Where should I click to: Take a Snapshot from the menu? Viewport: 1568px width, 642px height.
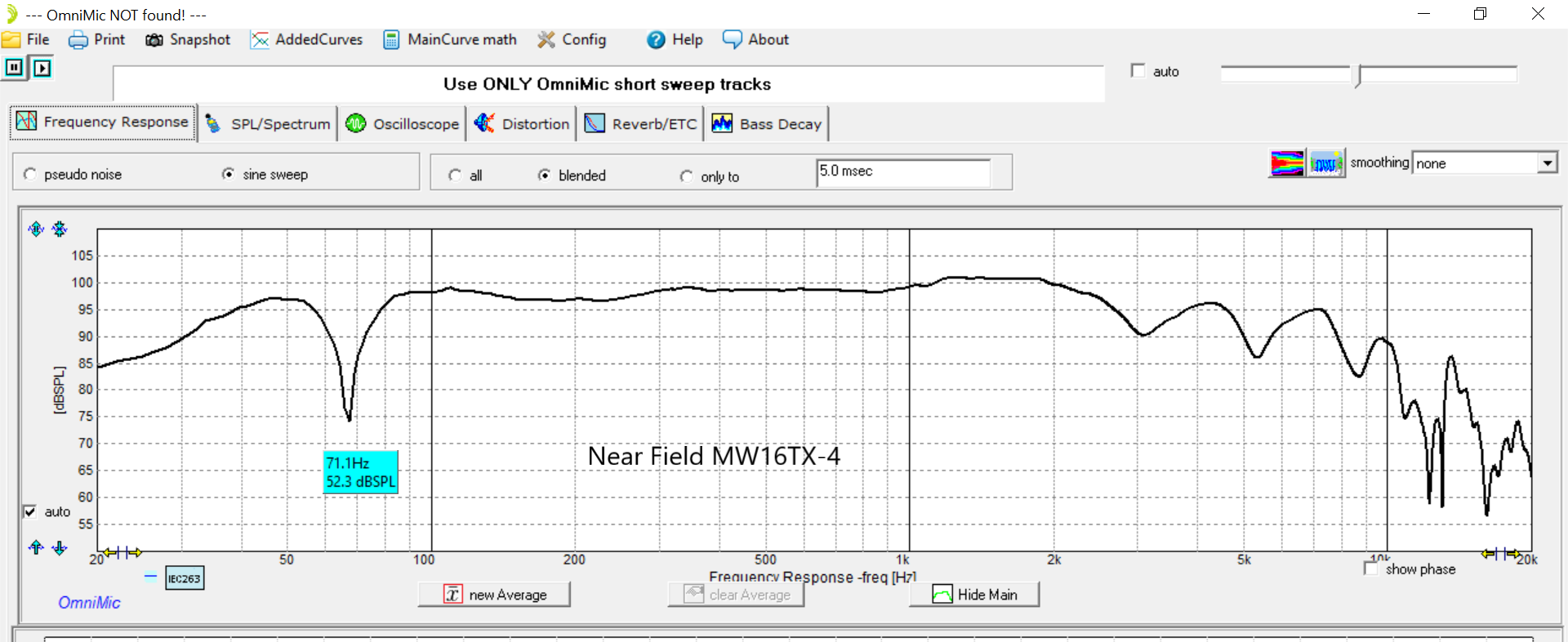(188, 39)
